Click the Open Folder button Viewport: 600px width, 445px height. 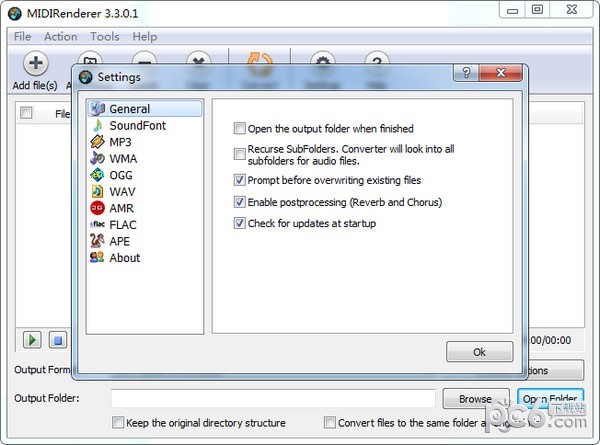(x=550, y=399)
